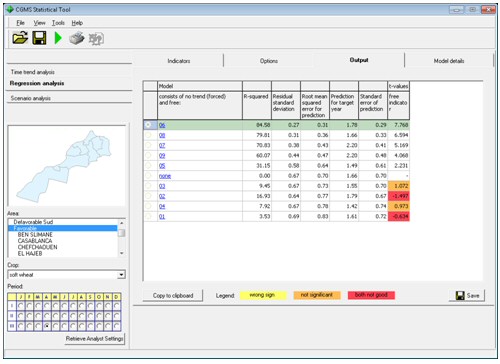Click the Residual standard deviation column header

286,106
